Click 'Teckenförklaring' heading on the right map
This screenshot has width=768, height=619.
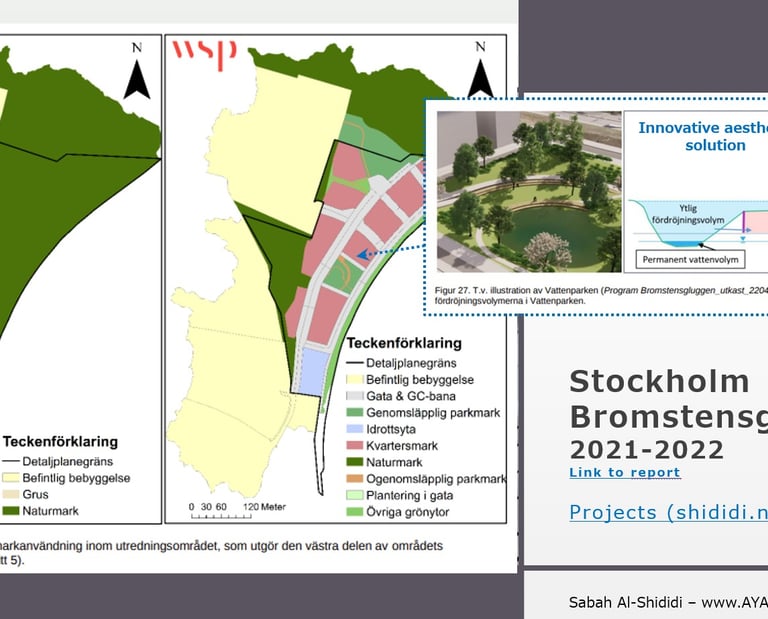(404, 343)
